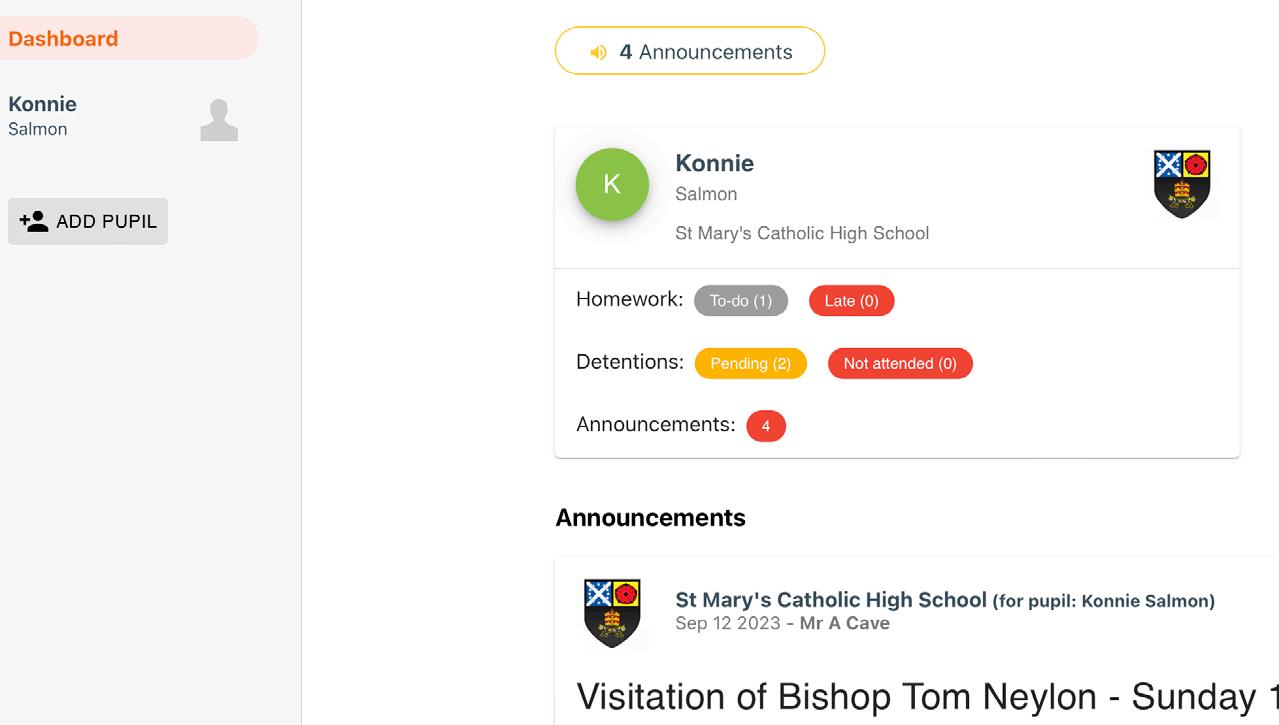Open the Dashboard sidebar item
This screenshot has height=725, width=1279.
tap(64, 39)
